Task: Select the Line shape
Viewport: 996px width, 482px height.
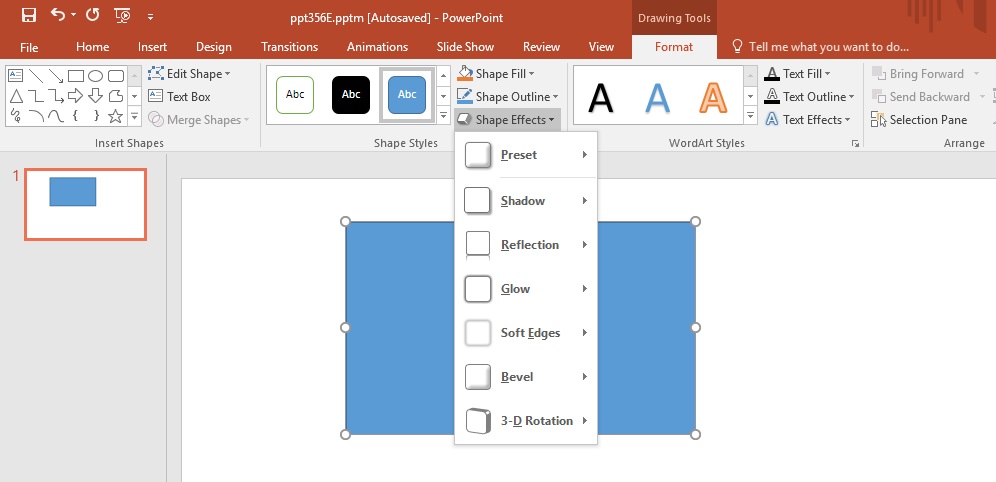Action: coord(36,76)
